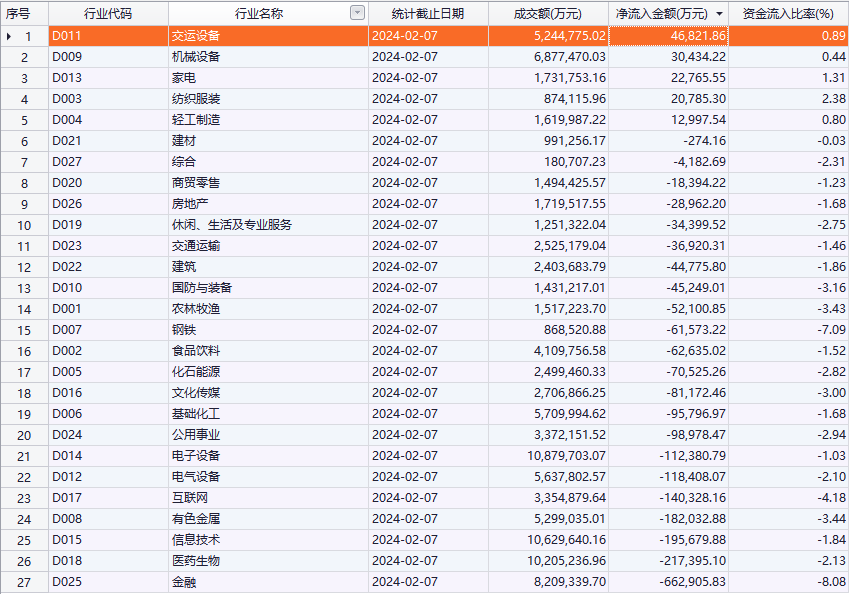Click the current-row indicator arrow beside row 1

point(10,36)
